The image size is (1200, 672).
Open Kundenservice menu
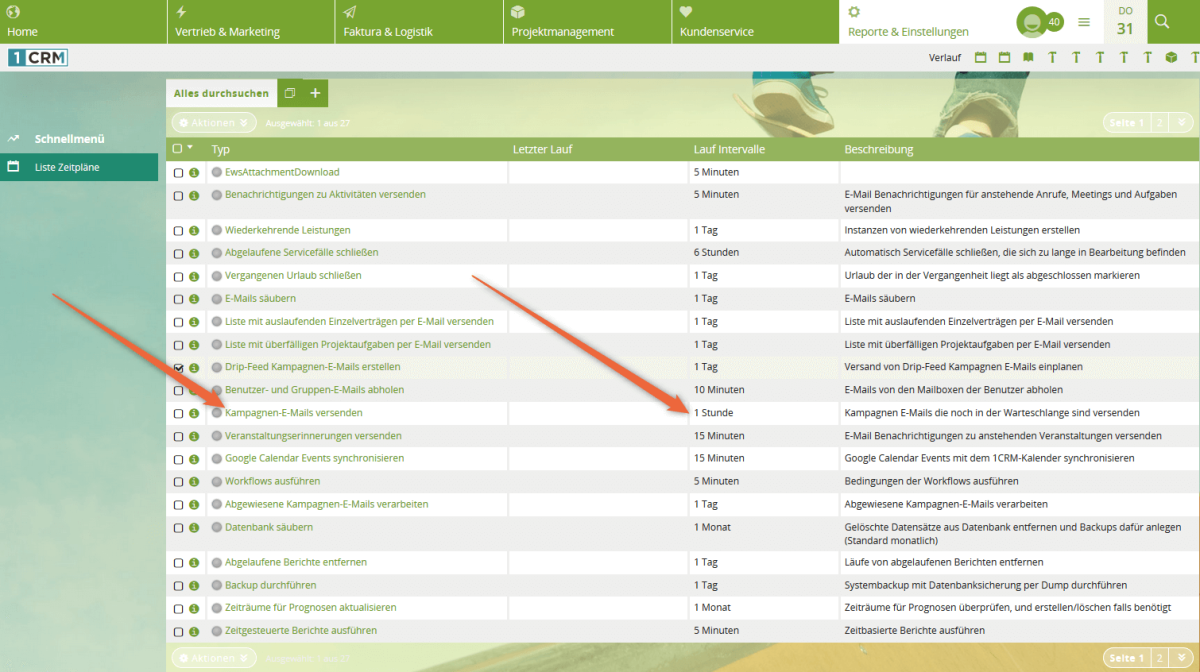click(756, 22)
